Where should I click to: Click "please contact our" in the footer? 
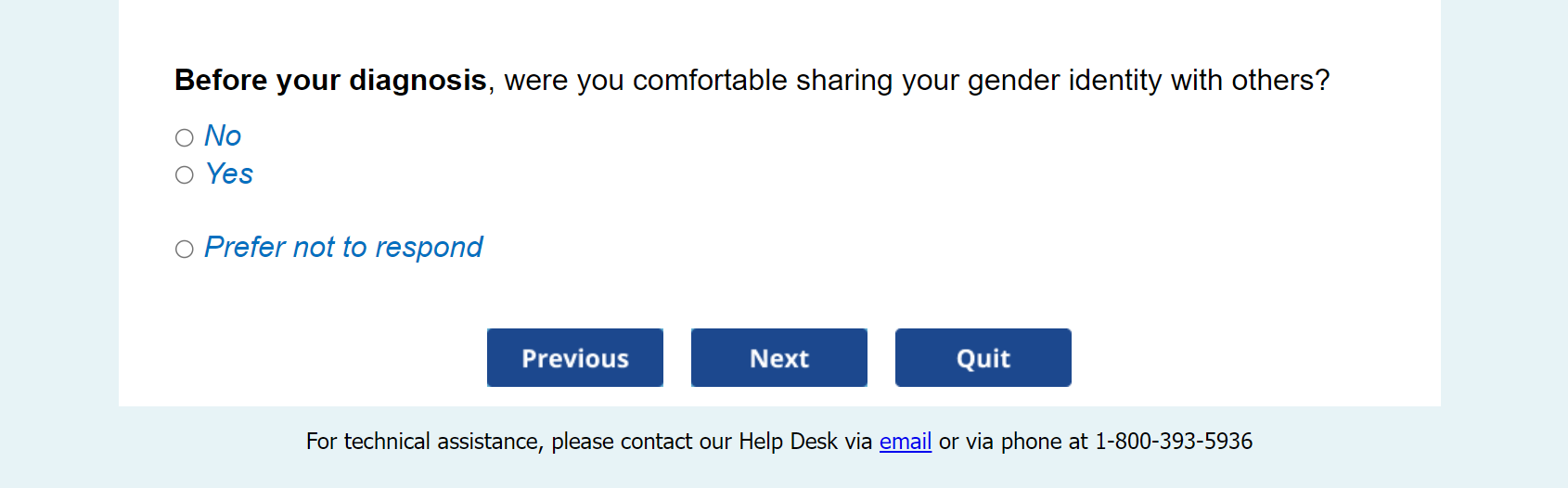tap(642, 442)
